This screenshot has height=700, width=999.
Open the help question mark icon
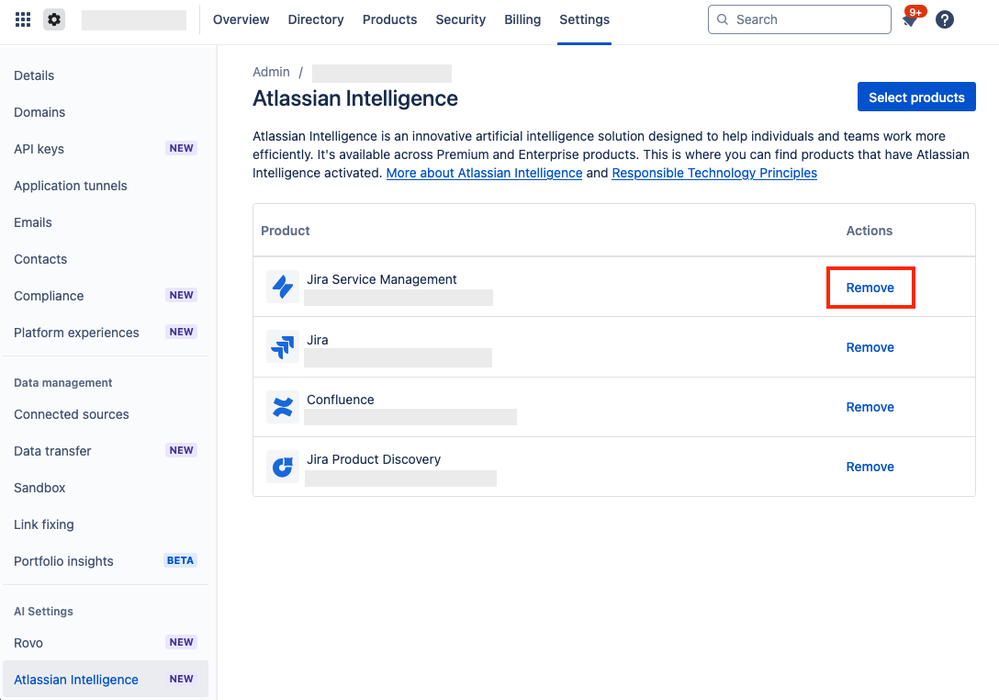coord(944,20)
